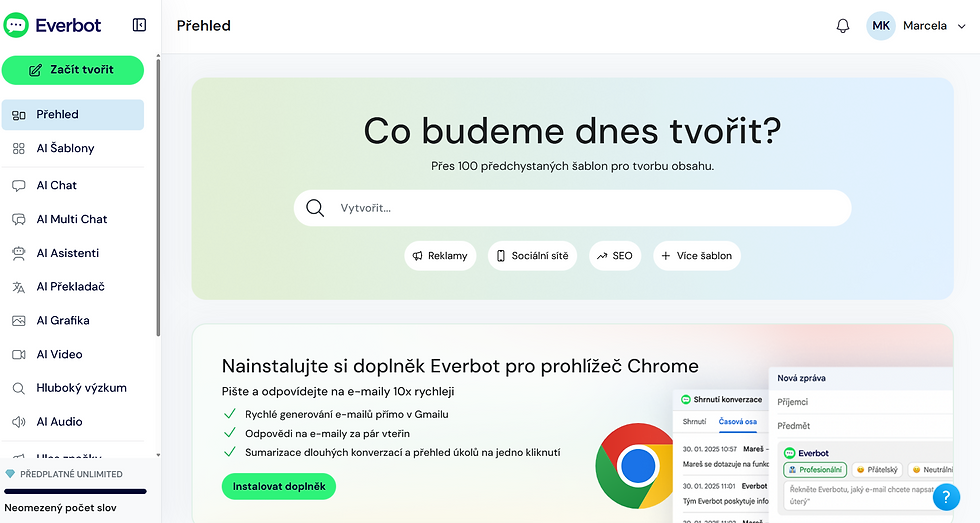Click the AI Chat bubble icon
980x523 pixels.
[x=19, y=186]
